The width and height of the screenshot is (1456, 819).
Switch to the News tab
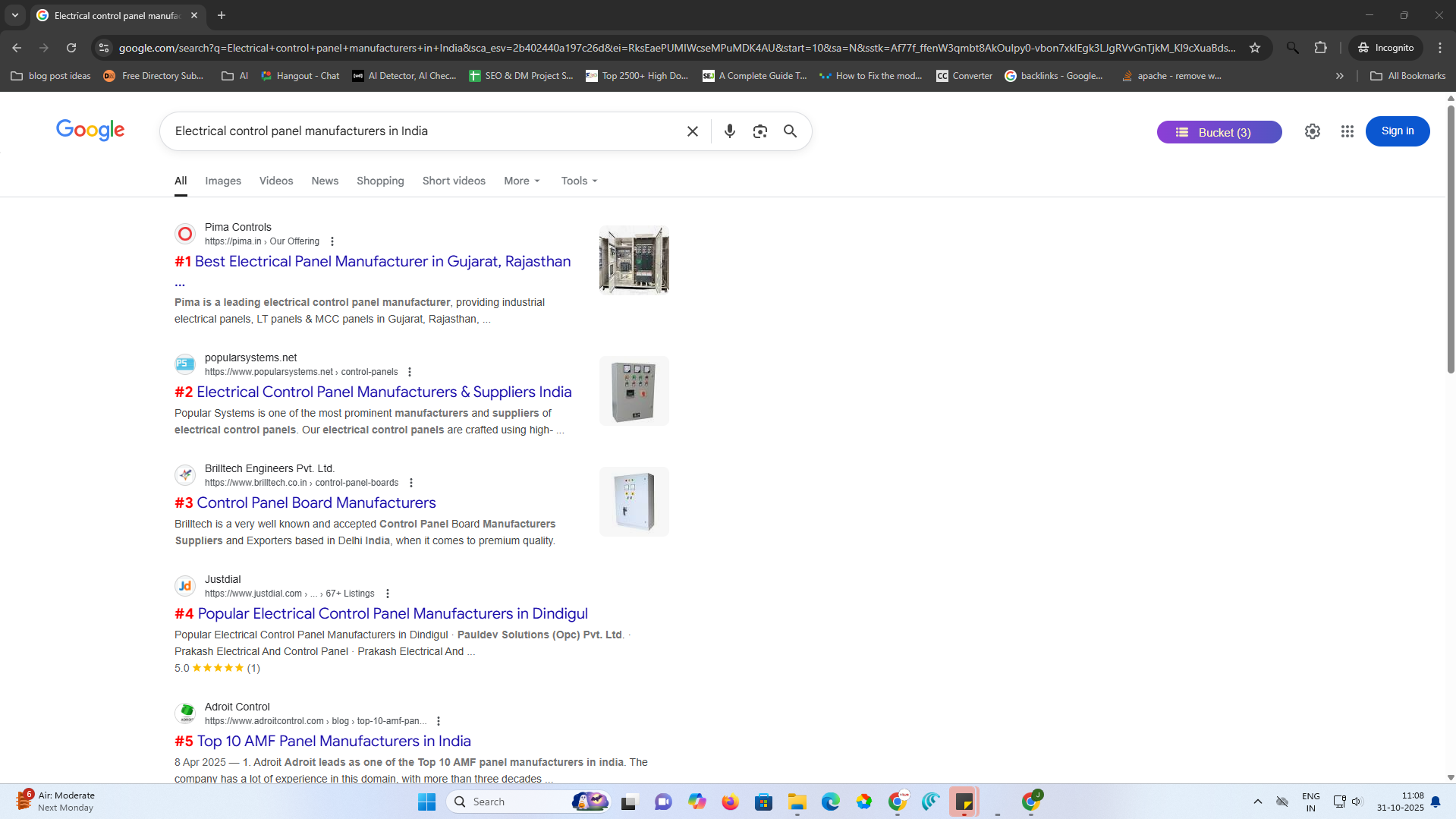coord(324,181)
